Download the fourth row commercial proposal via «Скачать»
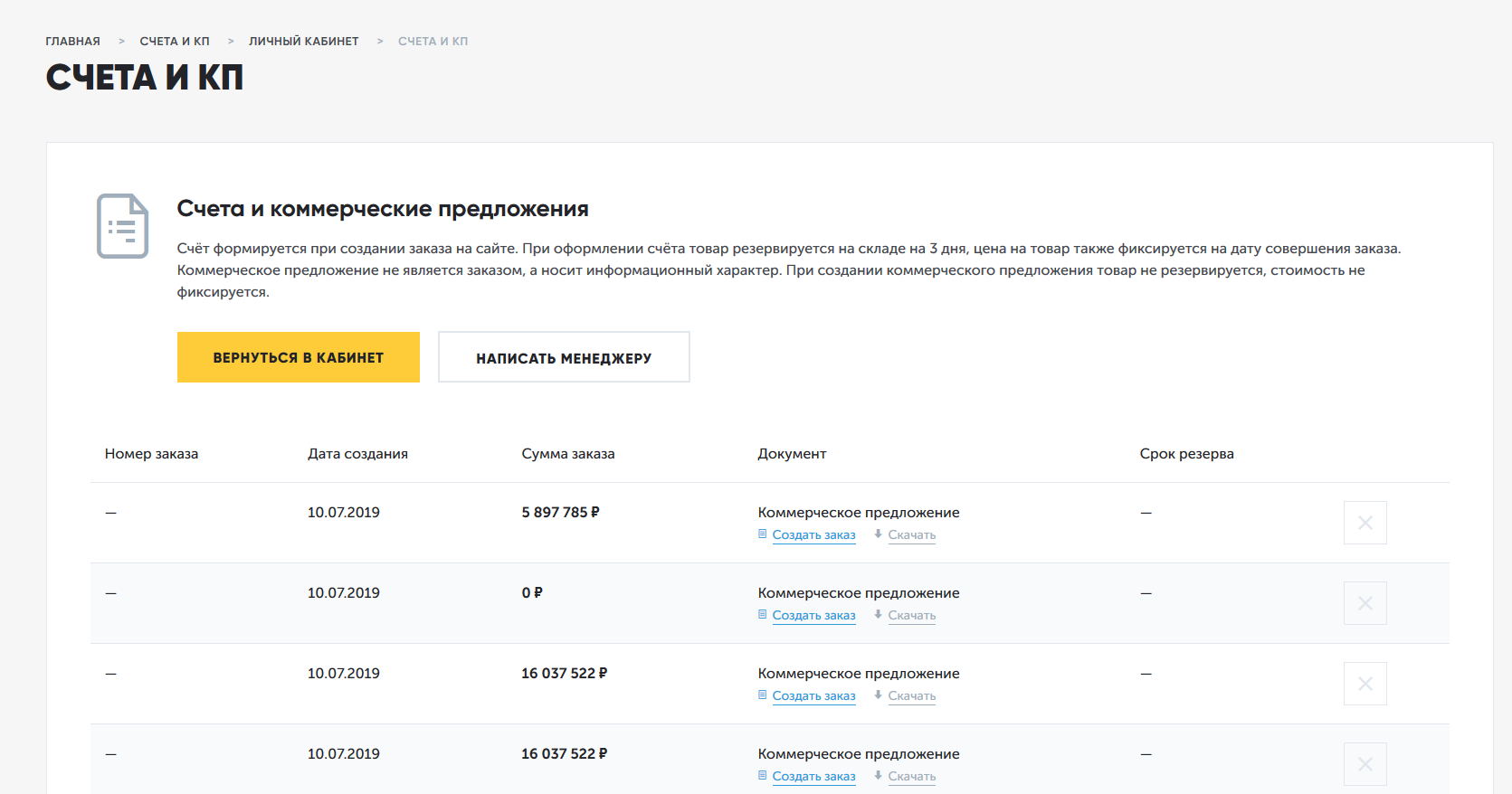Viewport: 1512px width, 794px height. pos(911,777)
